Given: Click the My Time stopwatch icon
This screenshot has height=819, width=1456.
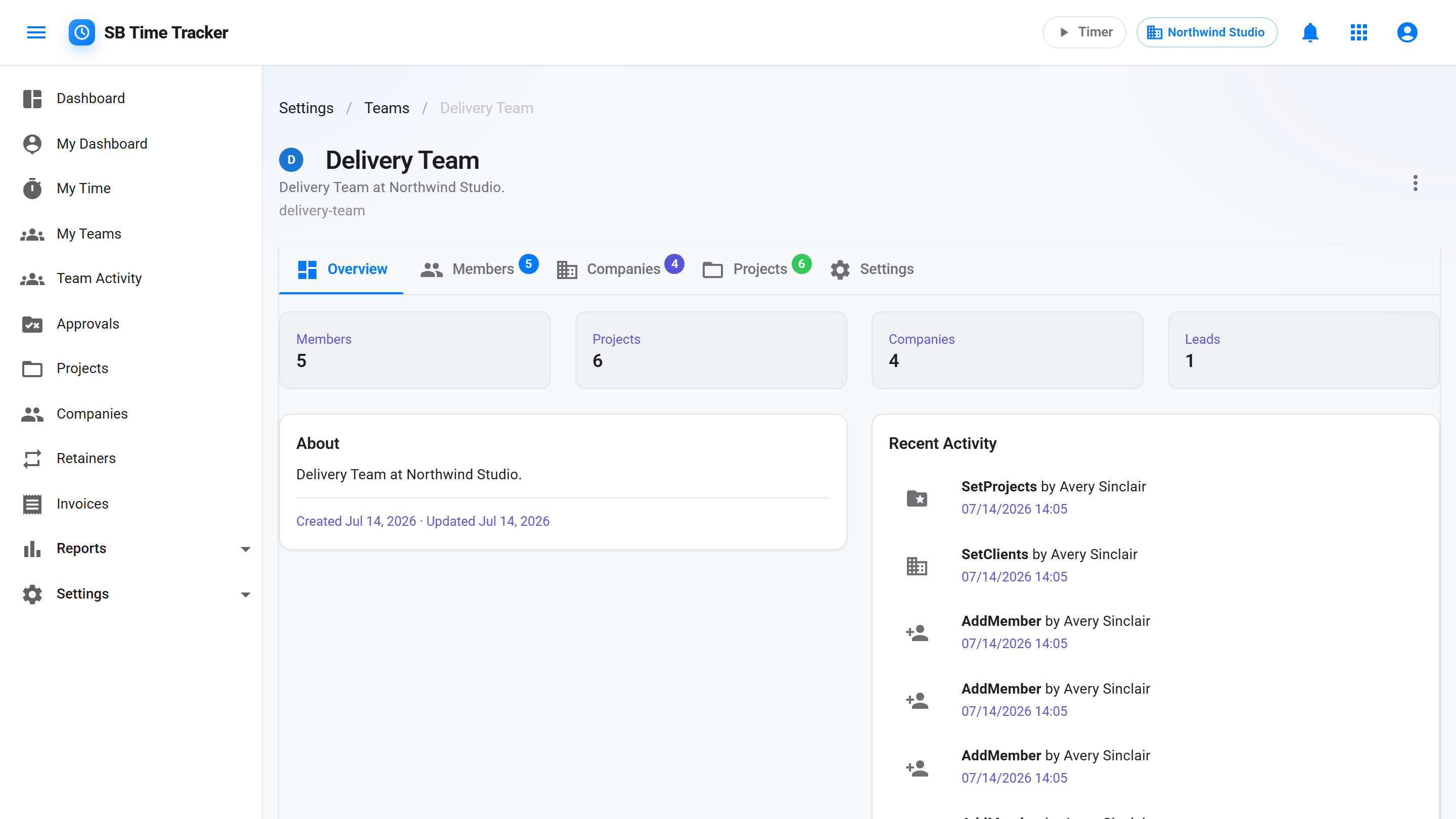Looking at the screenshot, I should pos(32,188).
